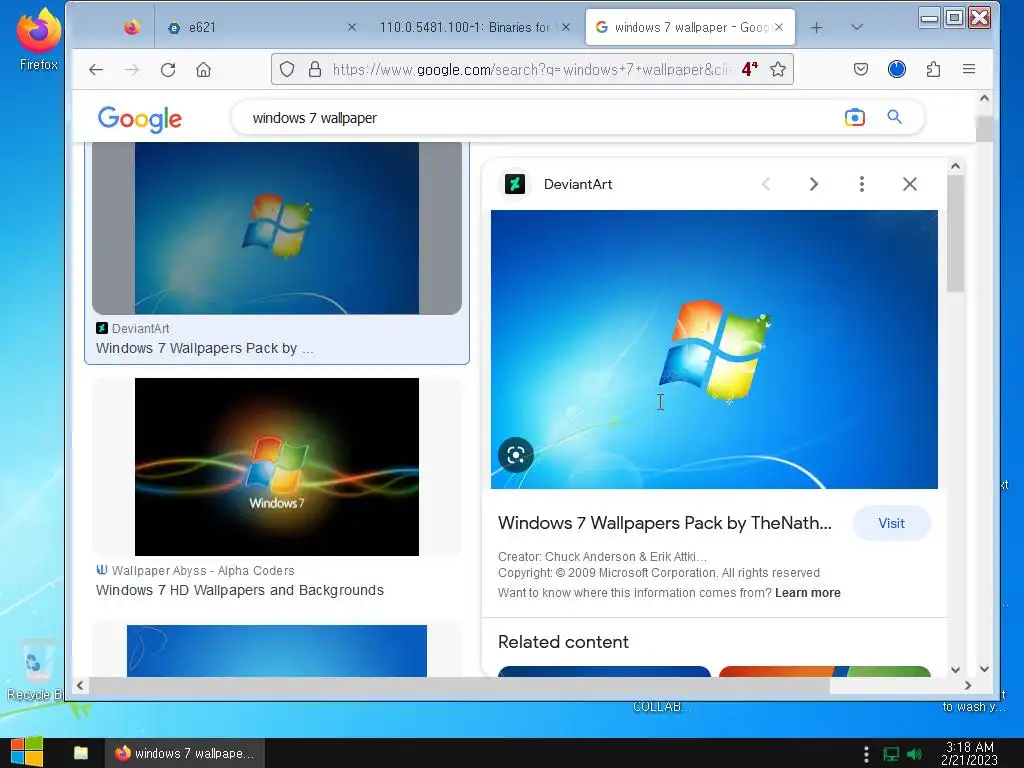Reload the current page

click(168, 69)
